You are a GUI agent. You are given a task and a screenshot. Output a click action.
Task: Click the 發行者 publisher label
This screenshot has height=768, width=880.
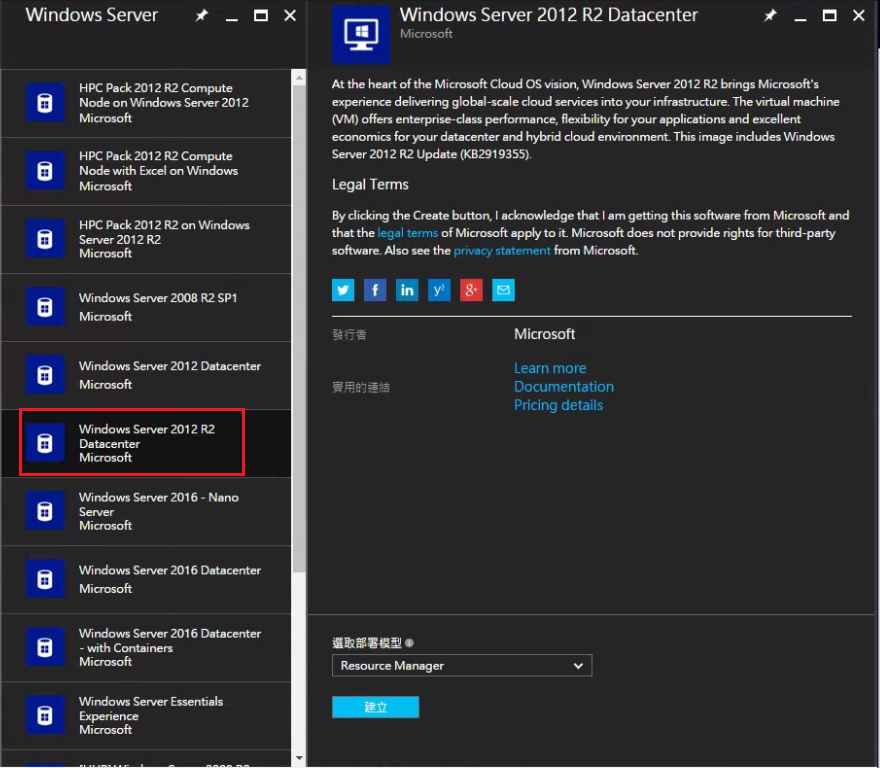[x=350, y=335]
